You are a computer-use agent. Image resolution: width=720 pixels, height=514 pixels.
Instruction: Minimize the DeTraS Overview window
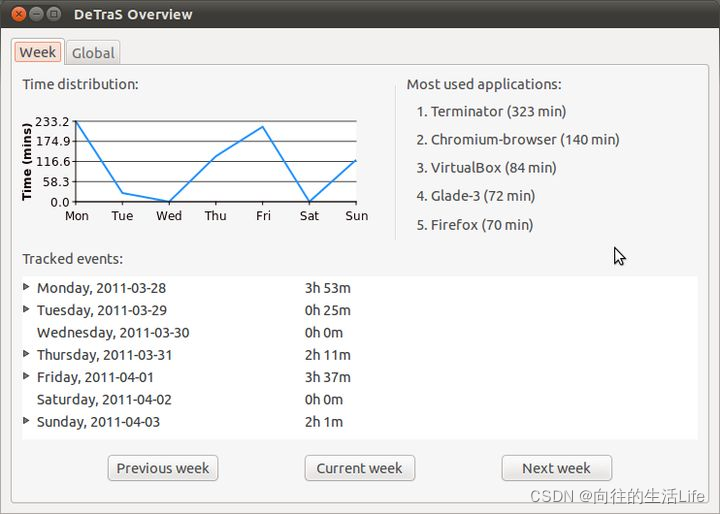coord(36,14)
